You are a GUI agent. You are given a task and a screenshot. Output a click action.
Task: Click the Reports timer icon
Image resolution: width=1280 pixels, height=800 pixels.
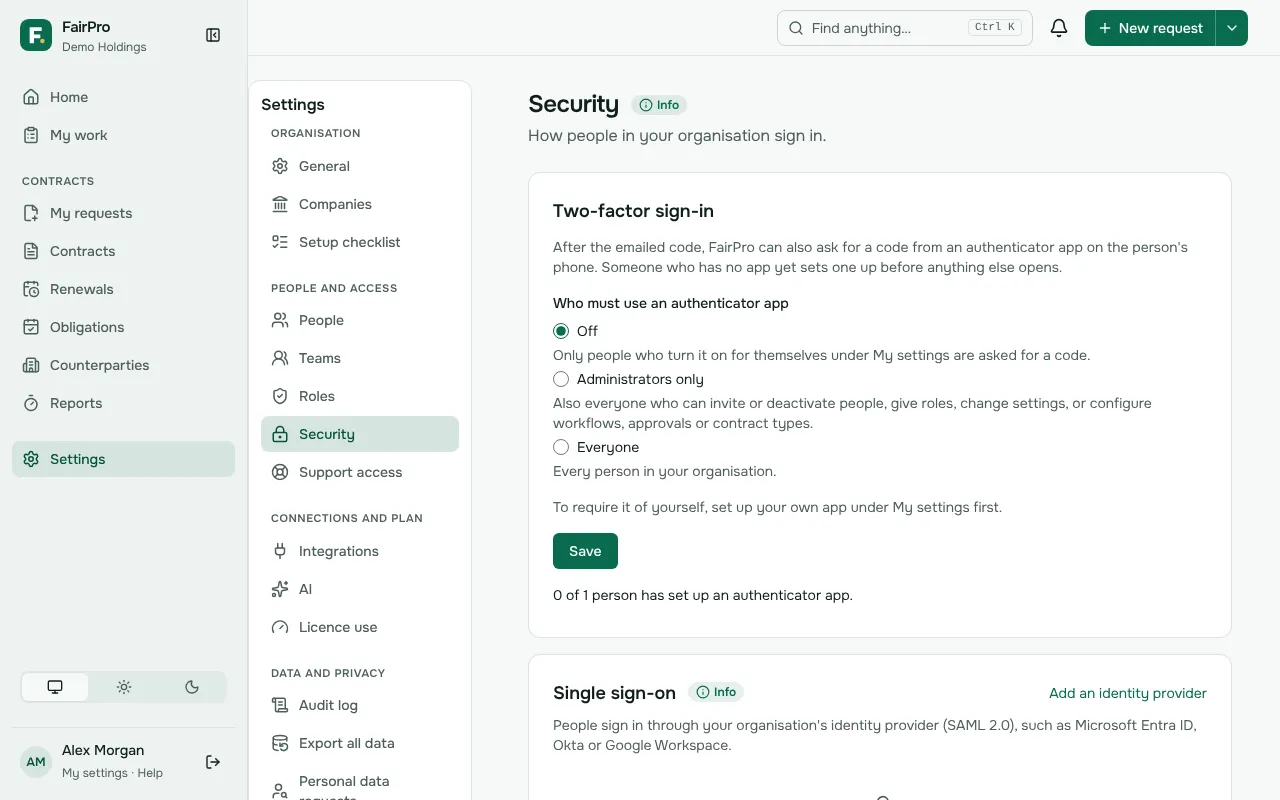31,403
